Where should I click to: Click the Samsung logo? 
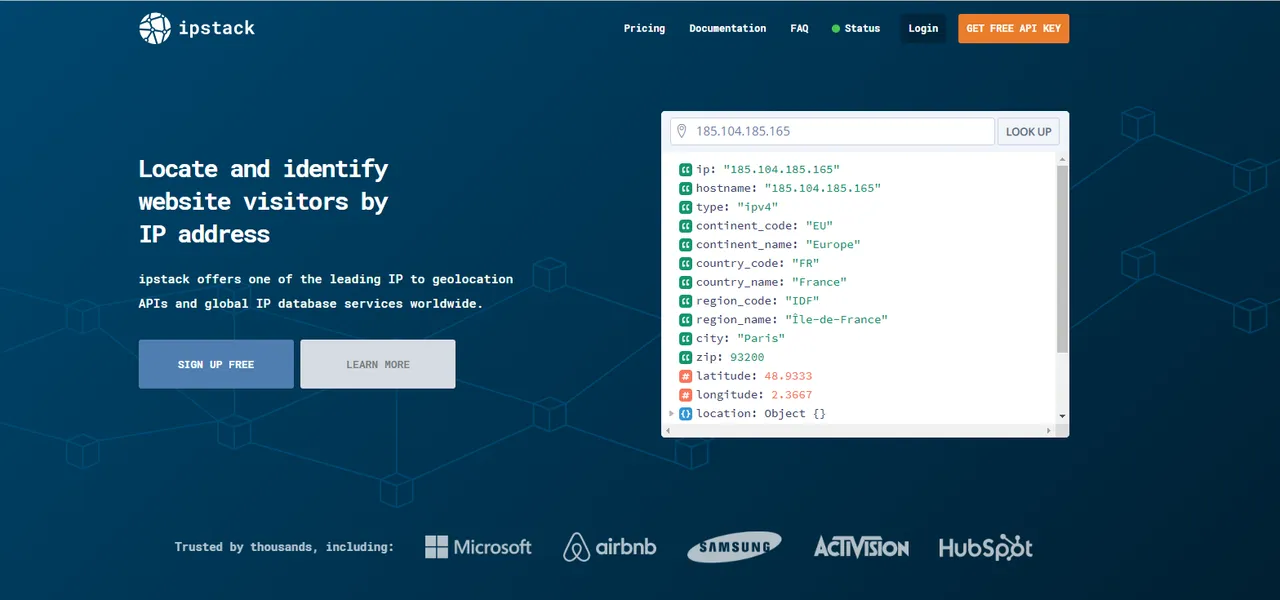pos(735,547)
